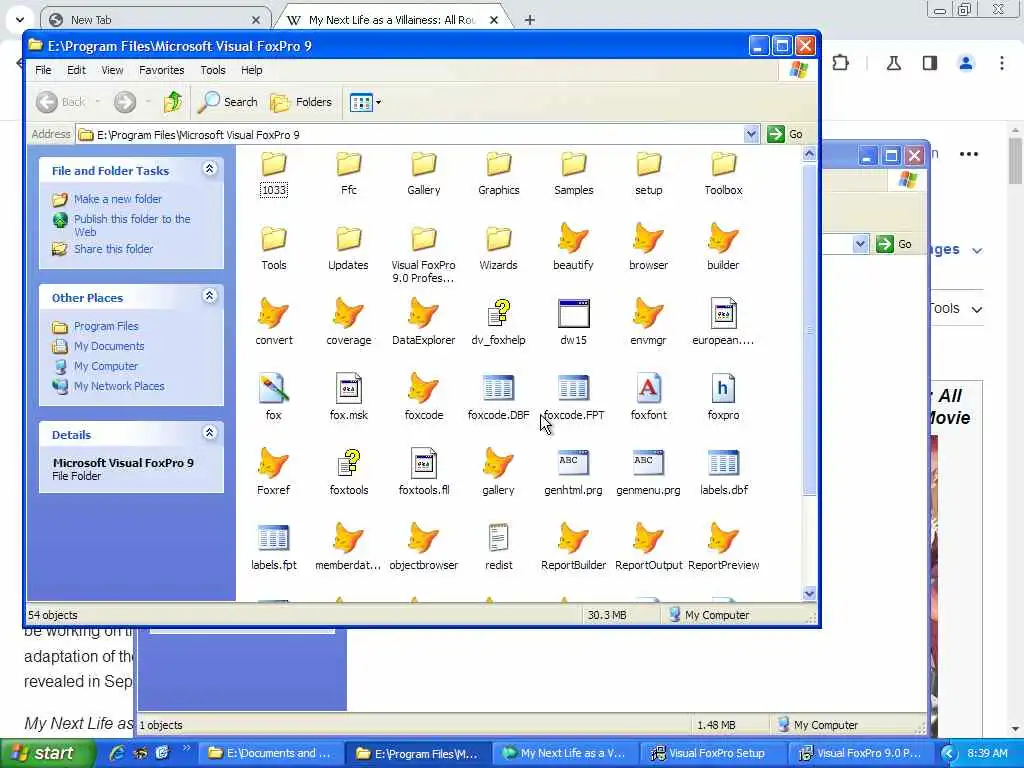1024x768 pixels.
Task: Collapse the Details panel
Action: 210,432
